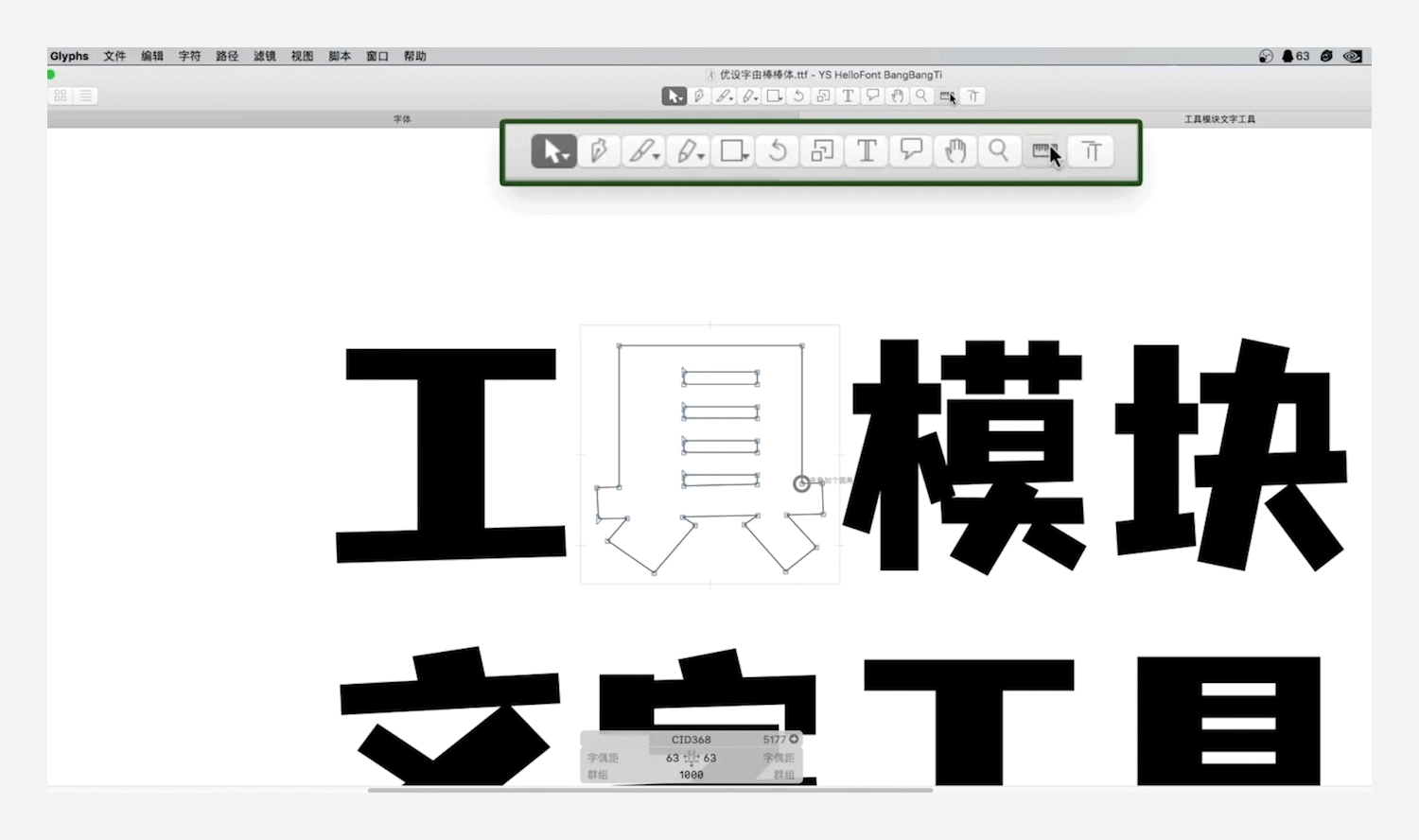The image size is (1419, 840).
Task: Select the Annotation speech-bubble tool in small top toolbar
Action: click(872, 96)
